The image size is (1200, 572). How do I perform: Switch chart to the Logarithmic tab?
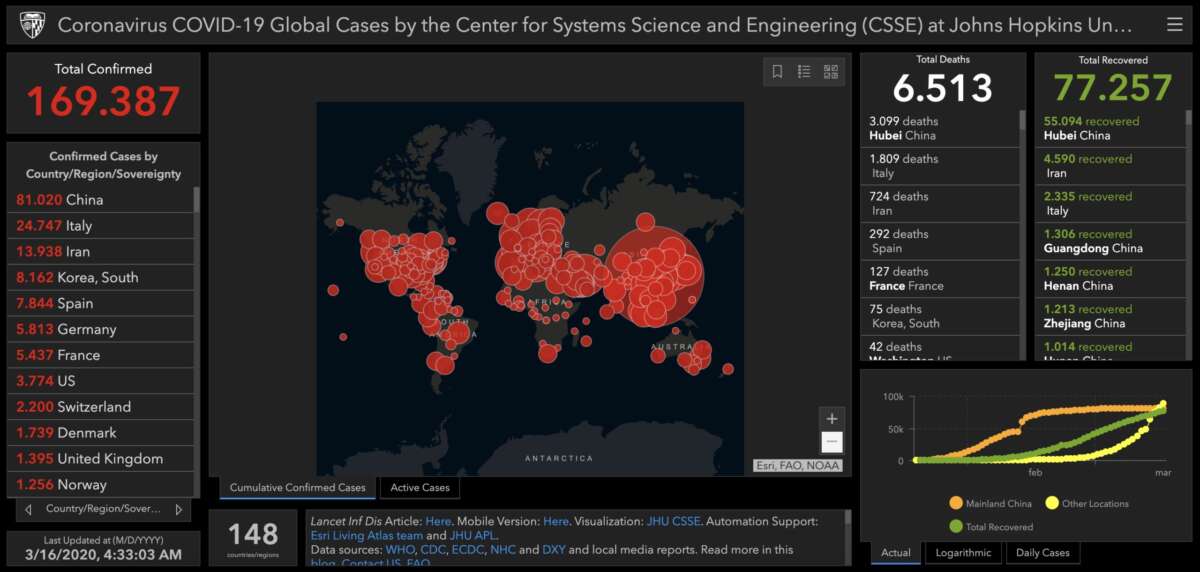[963, 553]
